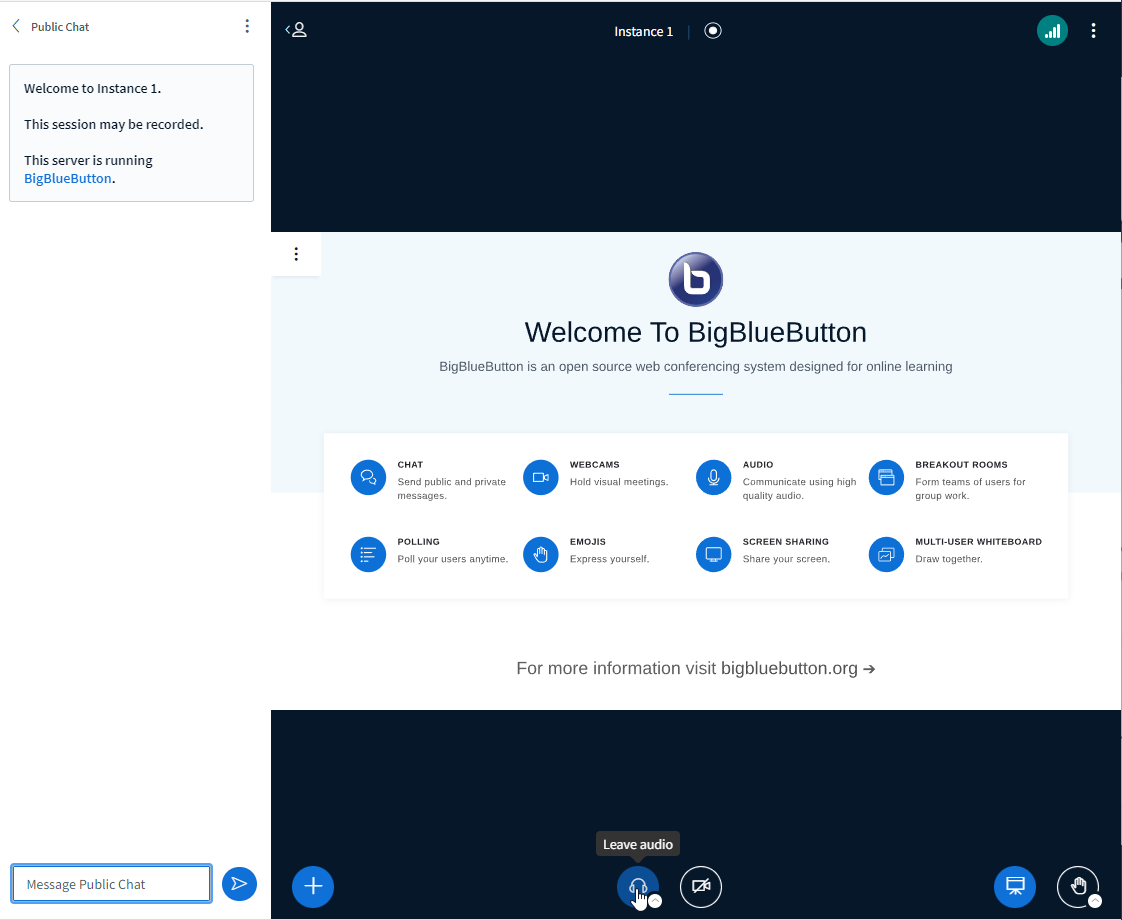
Task: Click the BREAKOUT ROOMS label
Action: click(961, 464)
